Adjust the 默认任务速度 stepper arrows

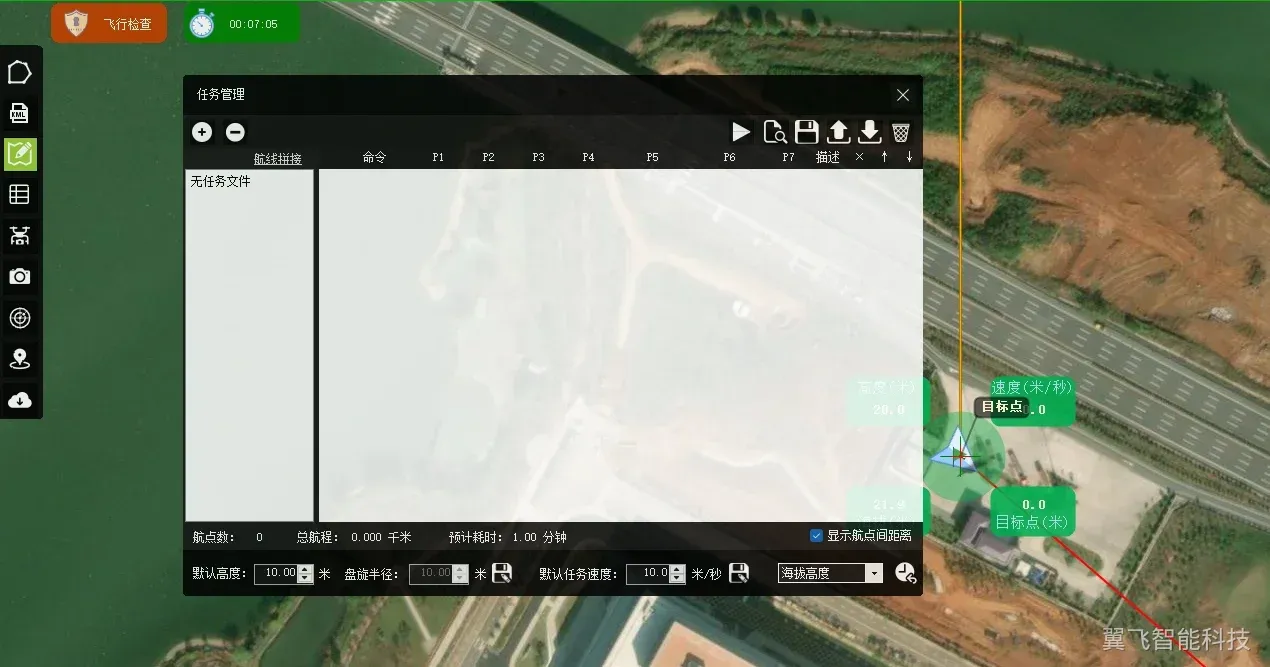click(x=678, y=574)
